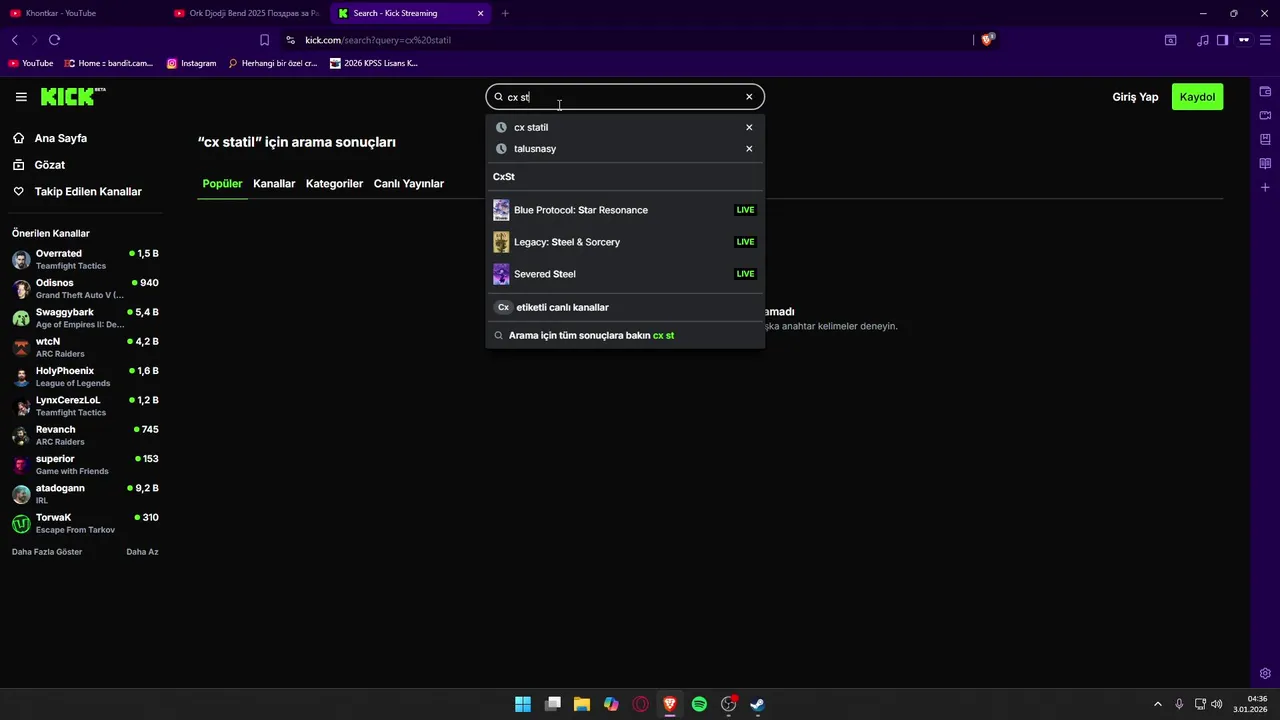Open the sunglasses private mode icon
This screenshot has height=720, width=1280.
click(x=1244, y=40)
